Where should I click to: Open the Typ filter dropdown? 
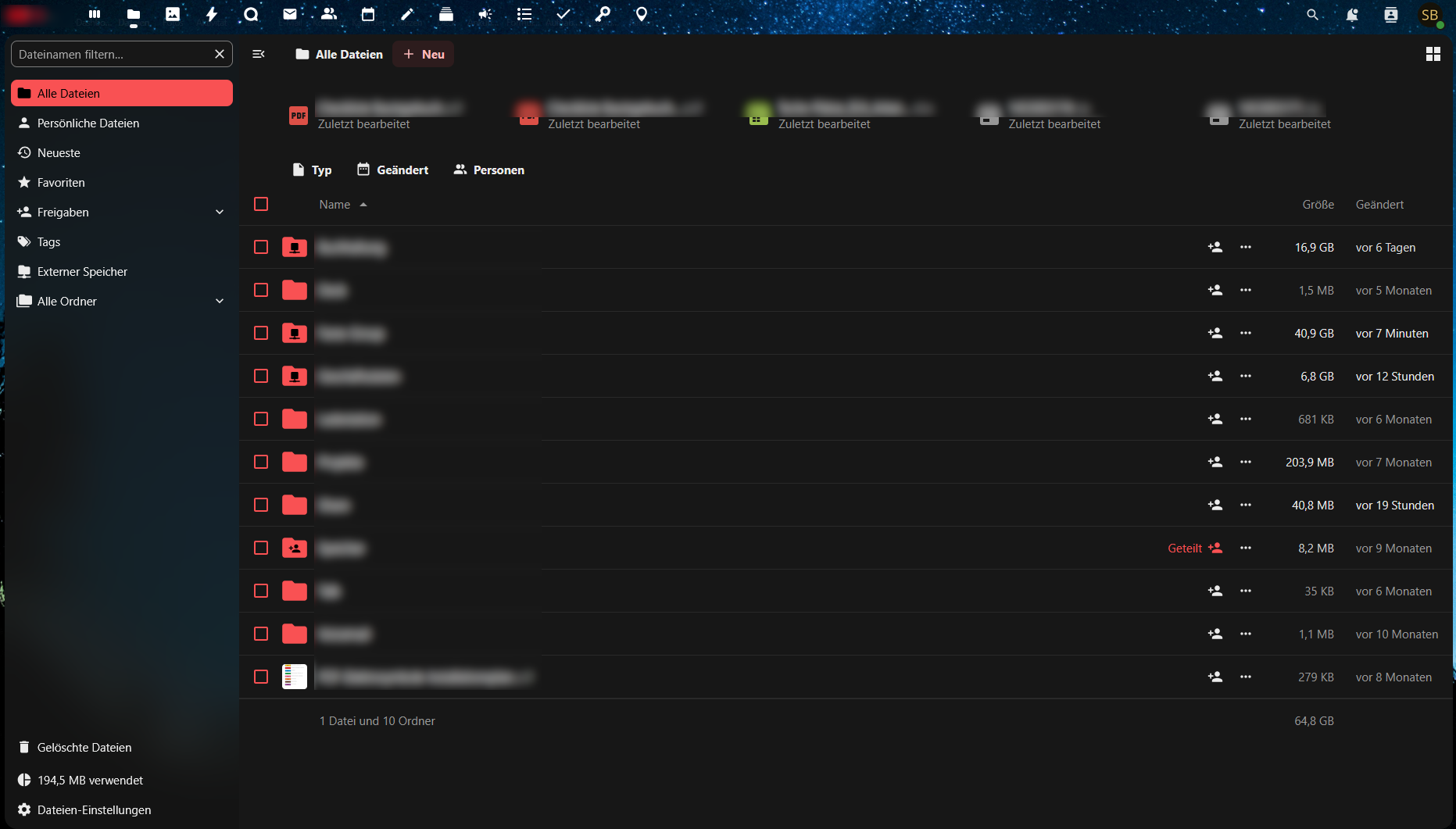pos(312,170)
